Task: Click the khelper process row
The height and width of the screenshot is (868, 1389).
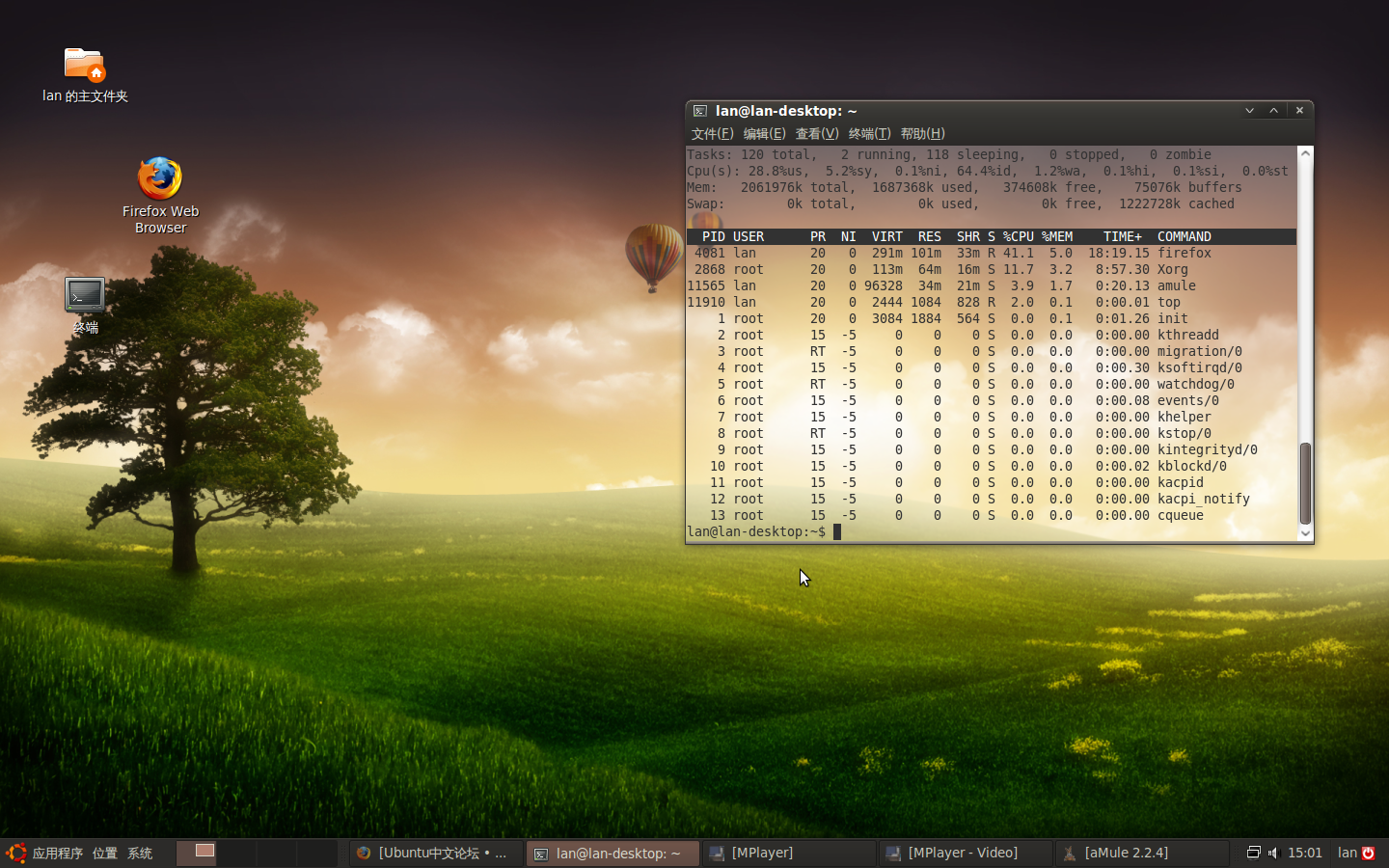Action: click(991, 417)
